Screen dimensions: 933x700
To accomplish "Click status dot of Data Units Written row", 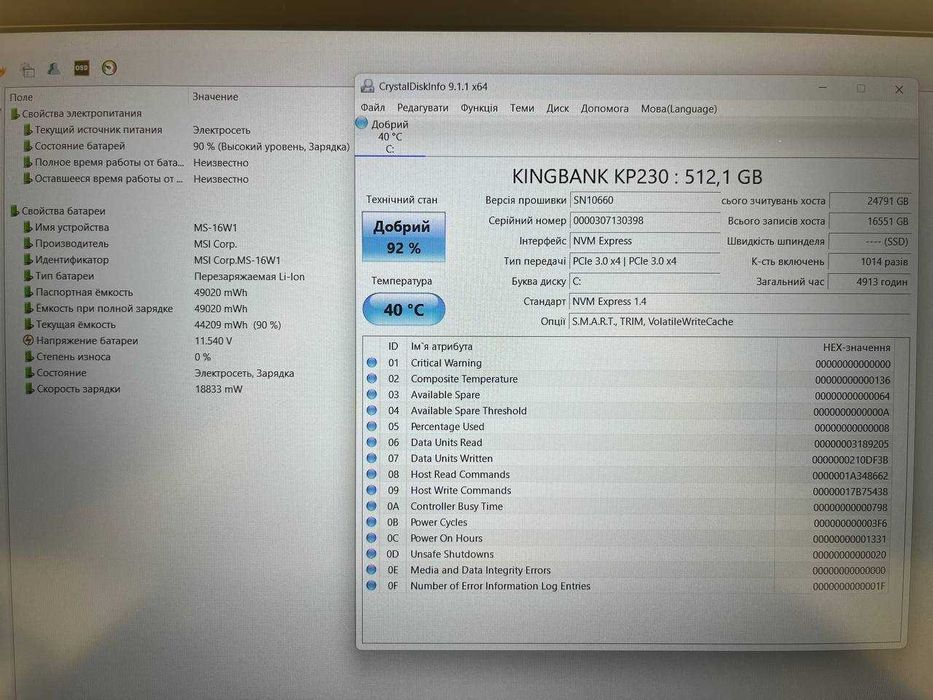I will coord(372,458).
